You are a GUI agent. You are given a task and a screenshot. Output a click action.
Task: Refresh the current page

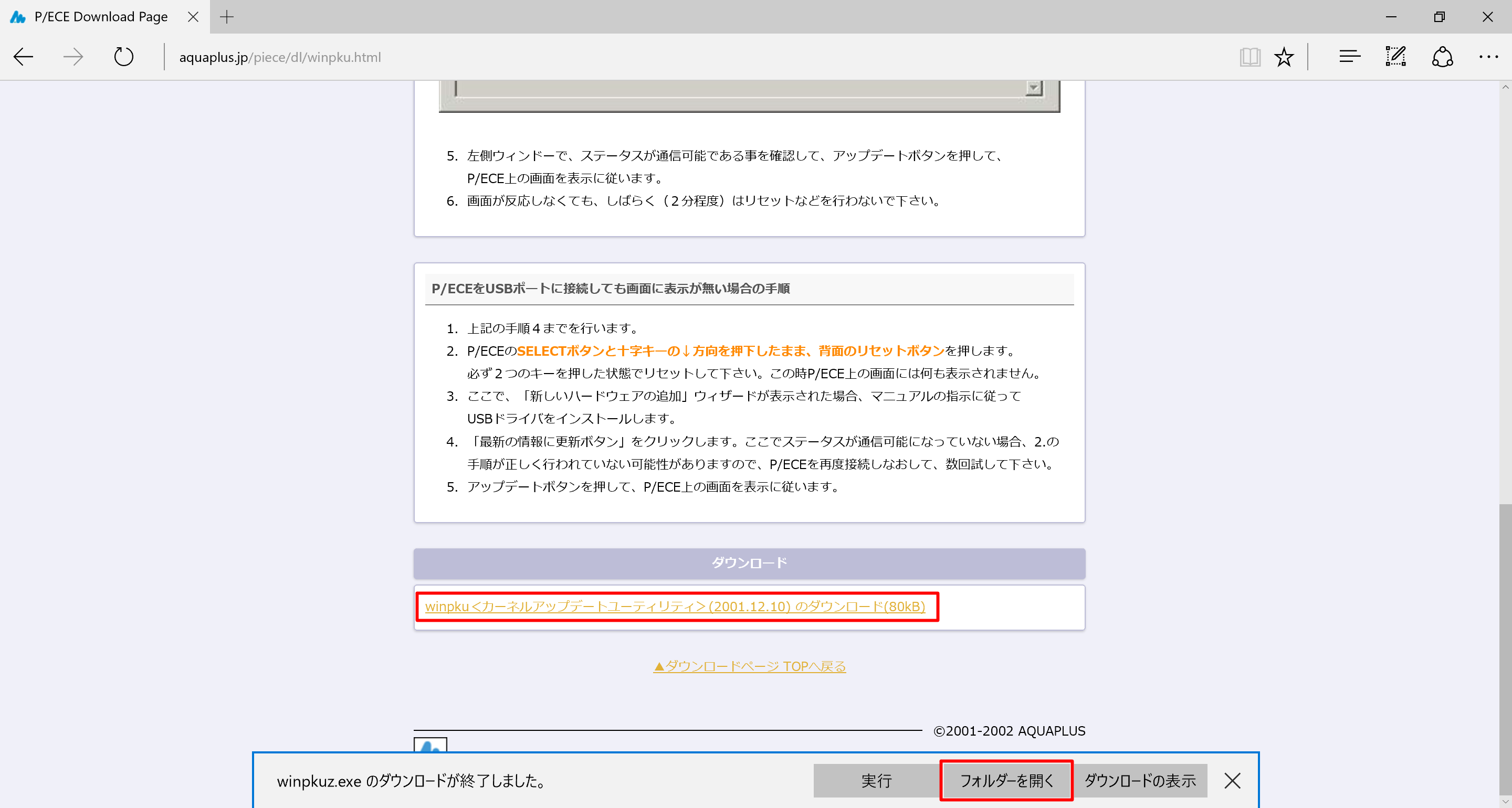pos(123,57)
